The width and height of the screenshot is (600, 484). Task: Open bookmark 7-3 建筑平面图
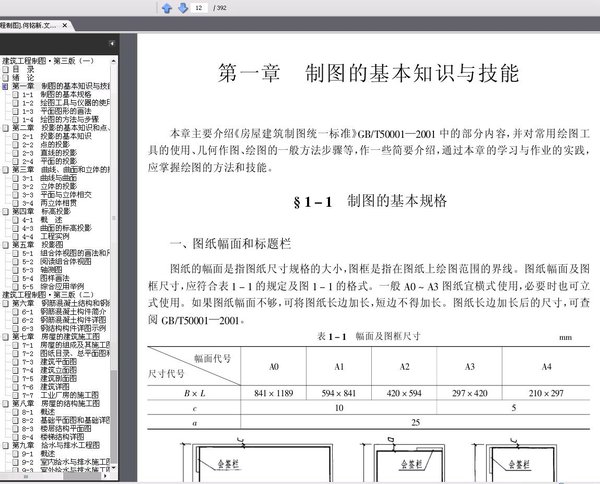tap(49, 362)
